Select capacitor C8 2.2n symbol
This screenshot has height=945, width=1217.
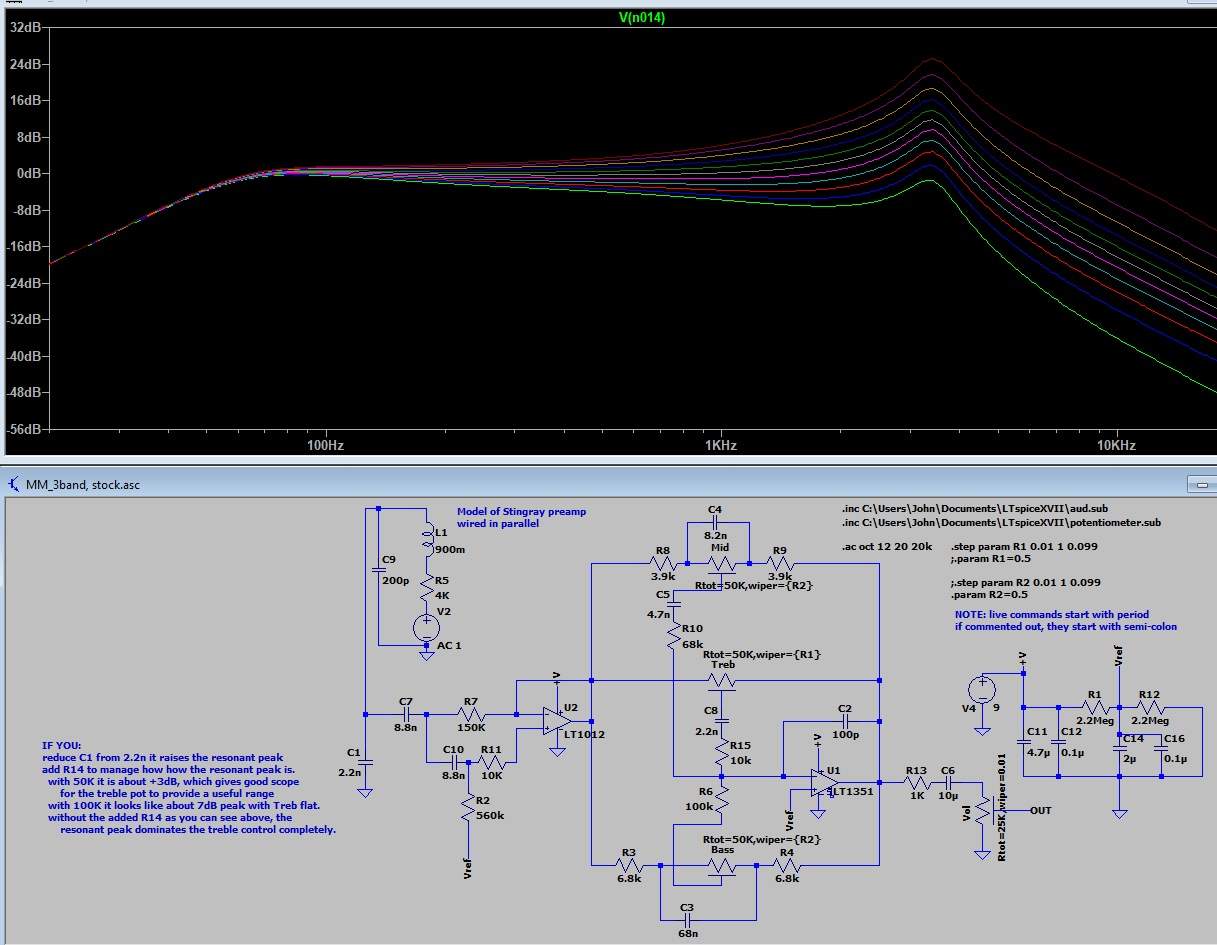point(722,720)
